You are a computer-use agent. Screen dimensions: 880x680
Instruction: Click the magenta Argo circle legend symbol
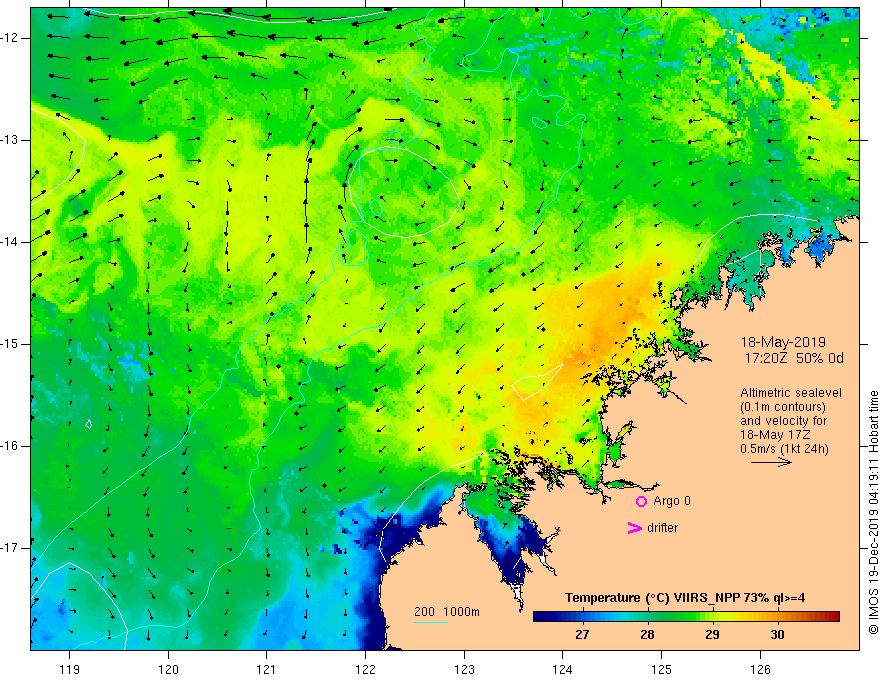(x=641, y=501)
